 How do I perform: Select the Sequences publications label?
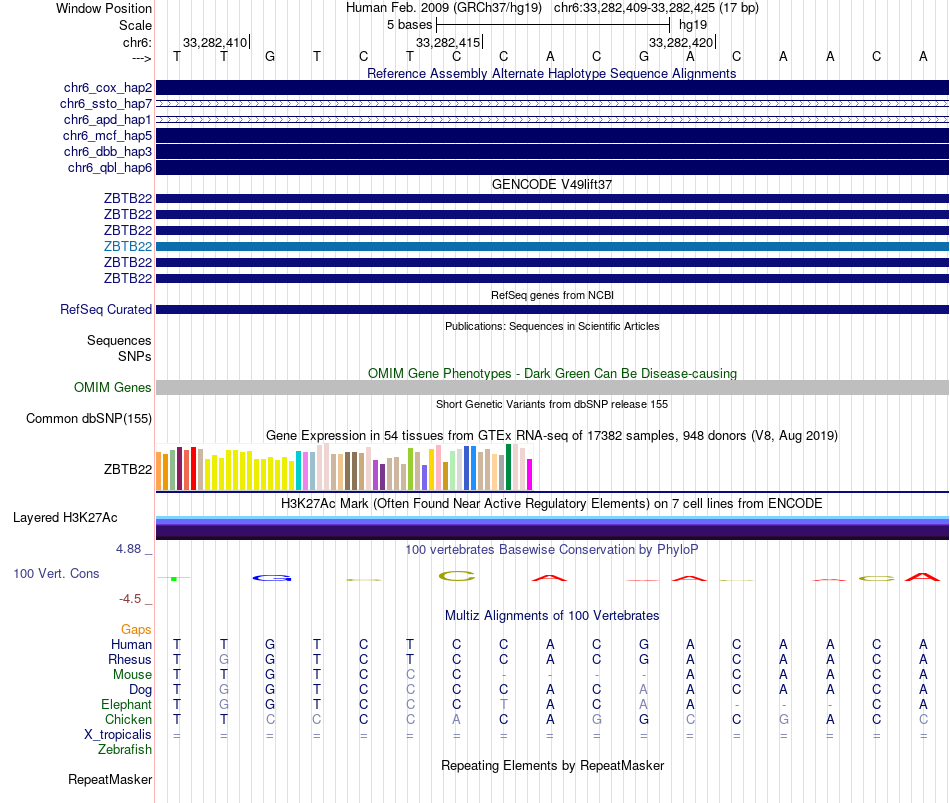(x=119, y=341)
